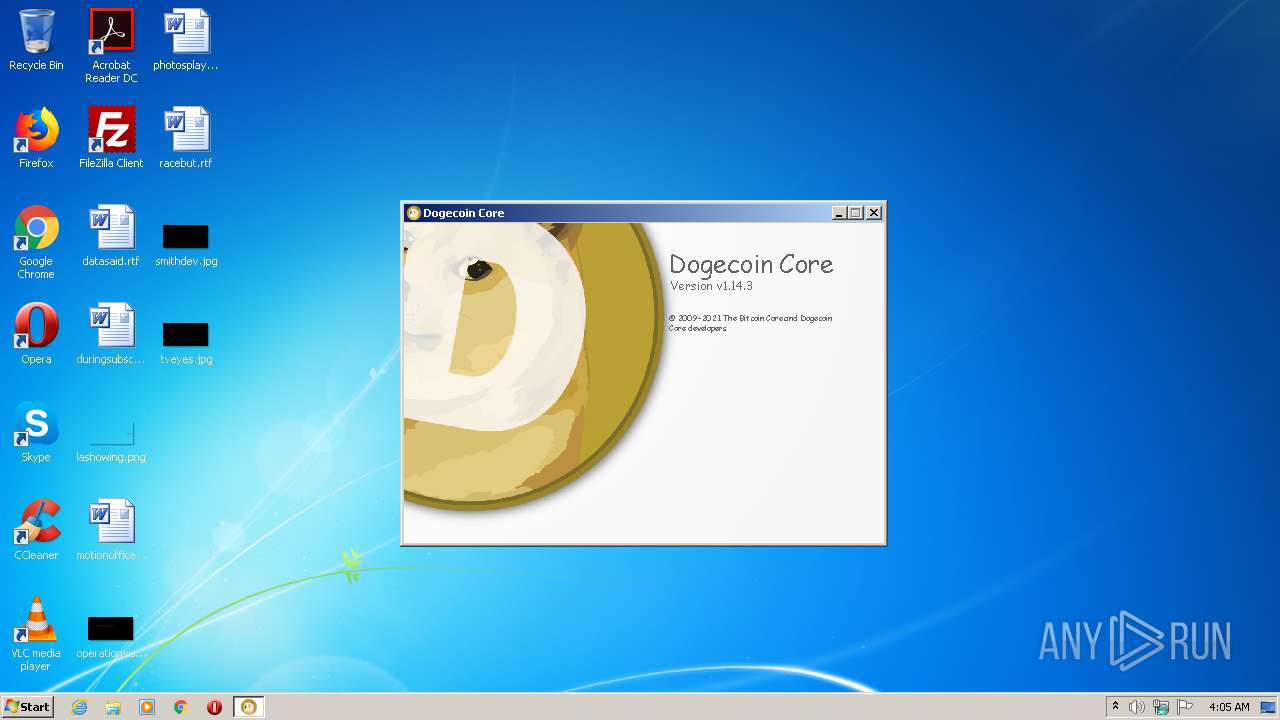Select lashowing.png image file
Image resolution: width=1280 pixels, height=720 pixels.
coord(111,441)
